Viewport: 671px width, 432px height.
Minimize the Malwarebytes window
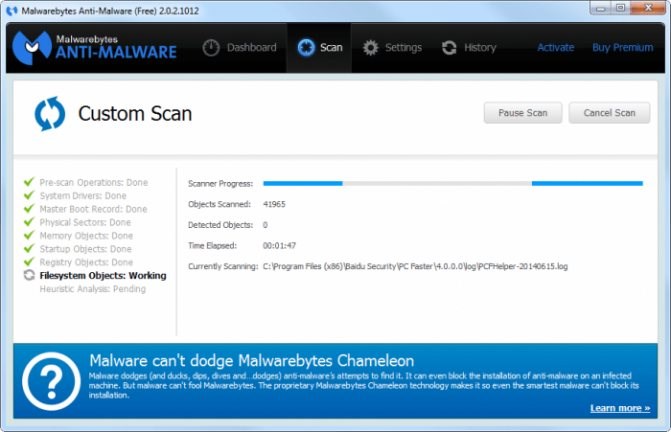click(x=600, y=8)
